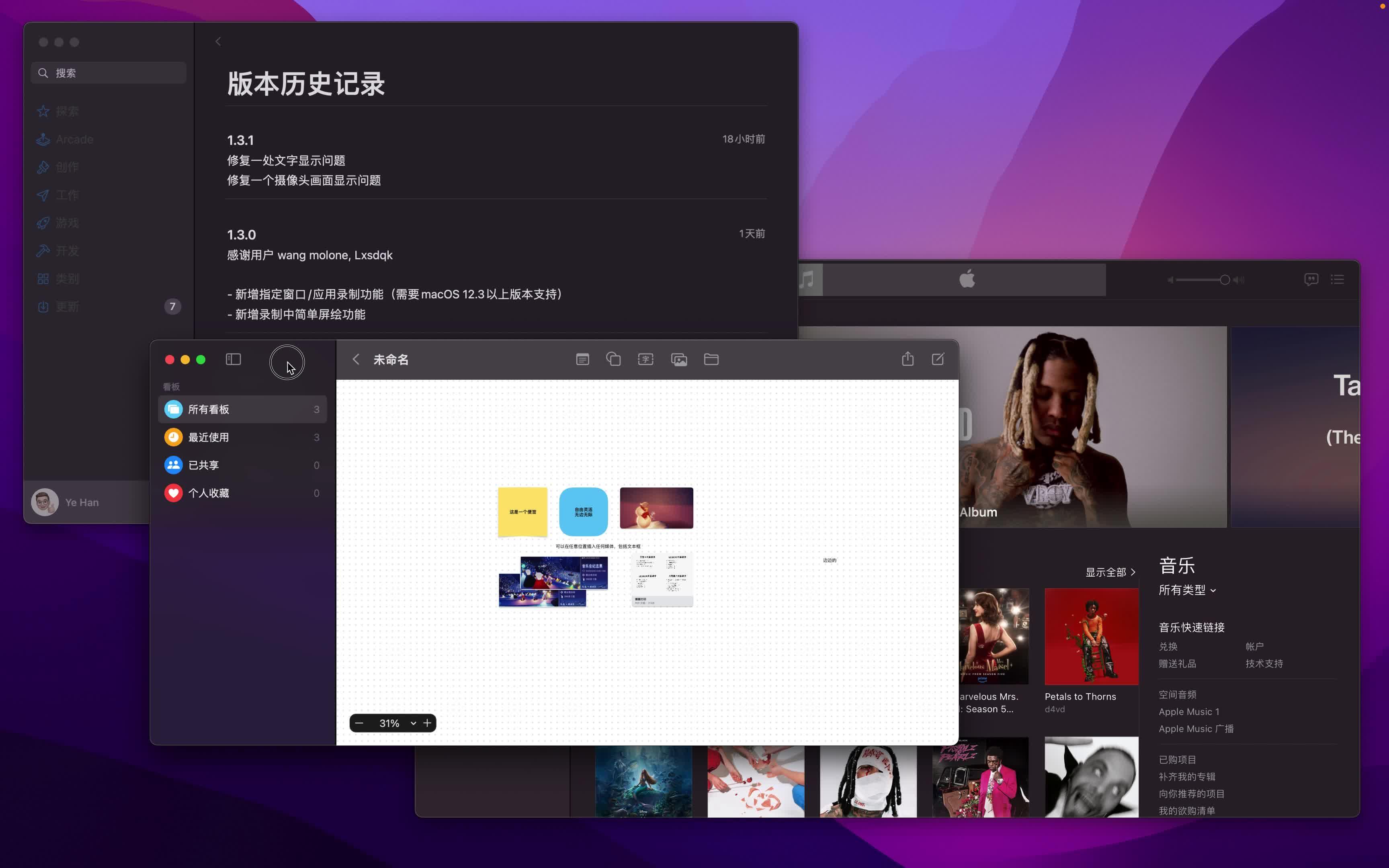Open Petals to Thorns album cover
Viewport: 1389px width, 868px height.
pos(1091,636)
